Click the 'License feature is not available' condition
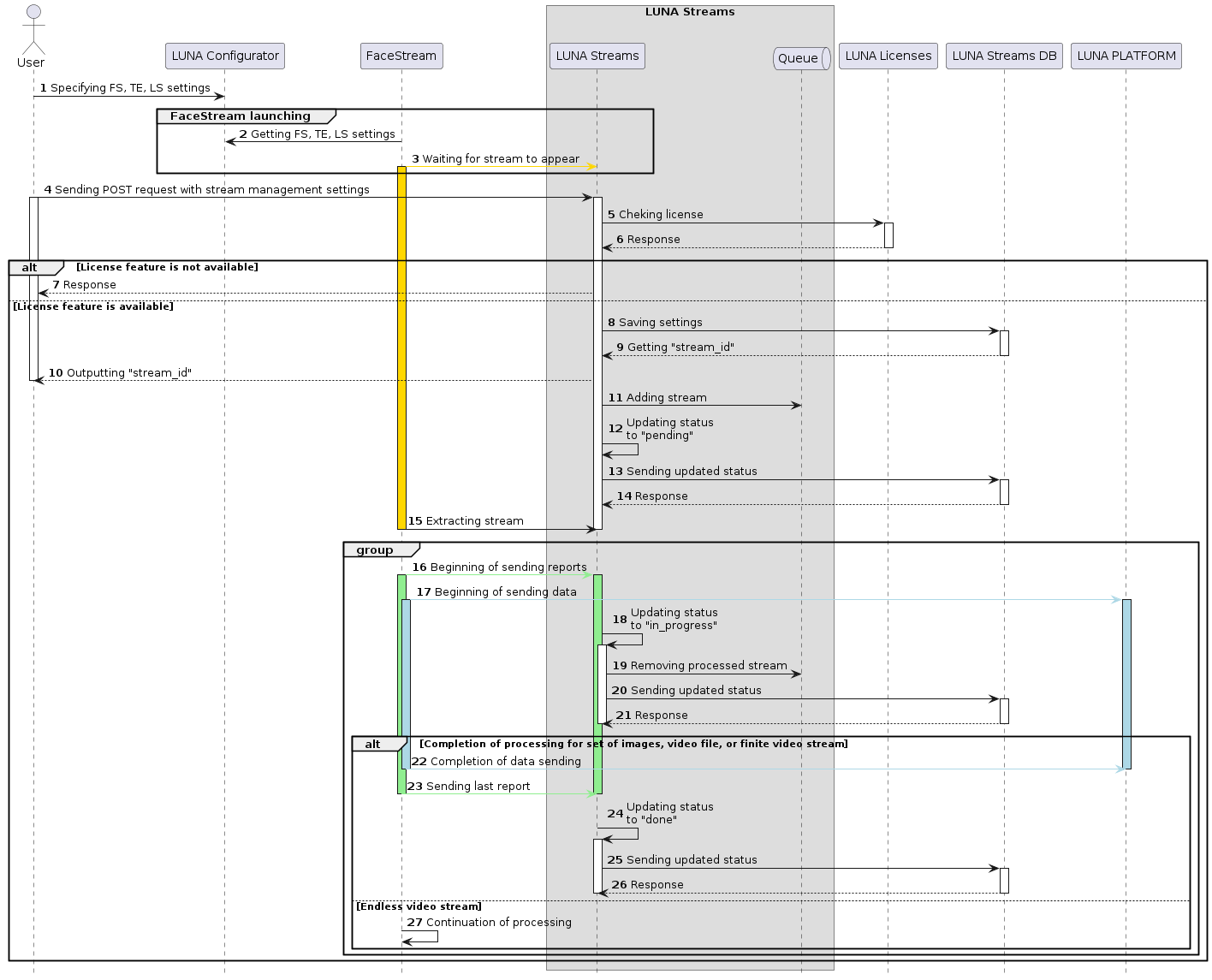Viewport: 1212px width, 980px height. pos(167,266)
